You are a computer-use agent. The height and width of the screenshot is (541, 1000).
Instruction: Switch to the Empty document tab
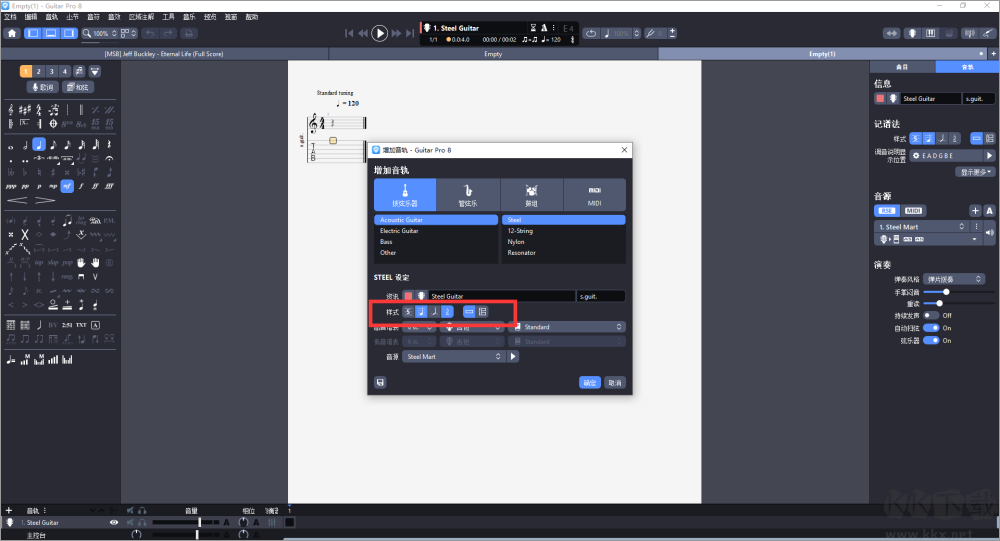pyautogui.click(x=493, y=54)
